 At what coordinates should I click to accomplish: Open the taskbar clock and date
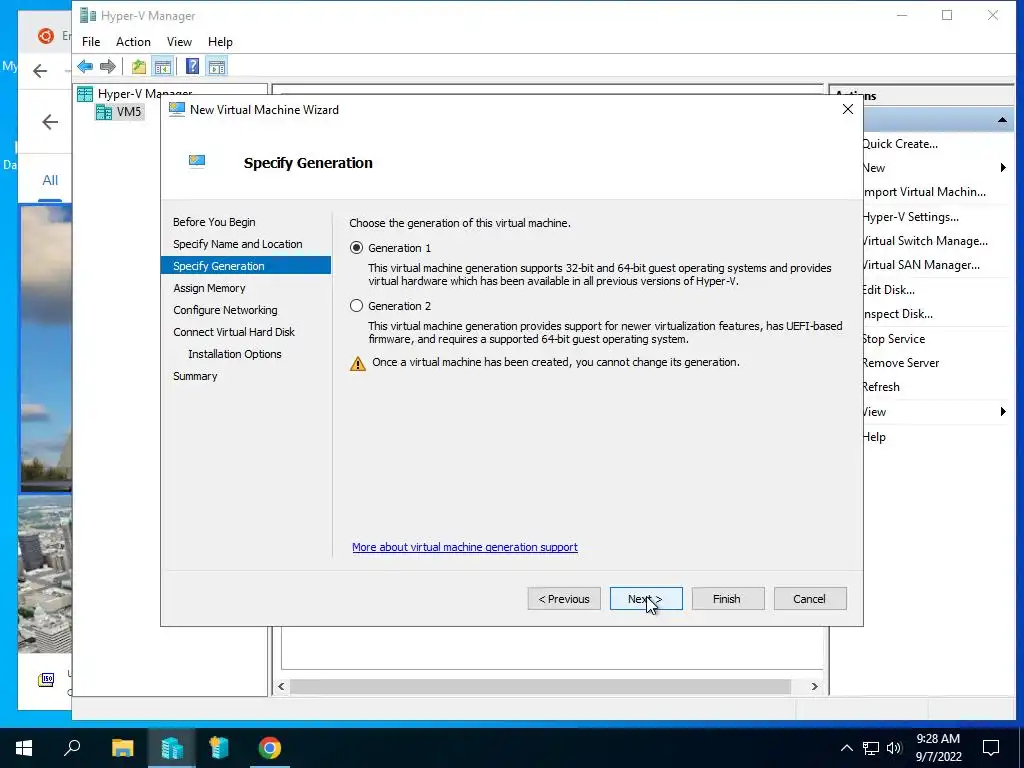[x=938, y=748]
